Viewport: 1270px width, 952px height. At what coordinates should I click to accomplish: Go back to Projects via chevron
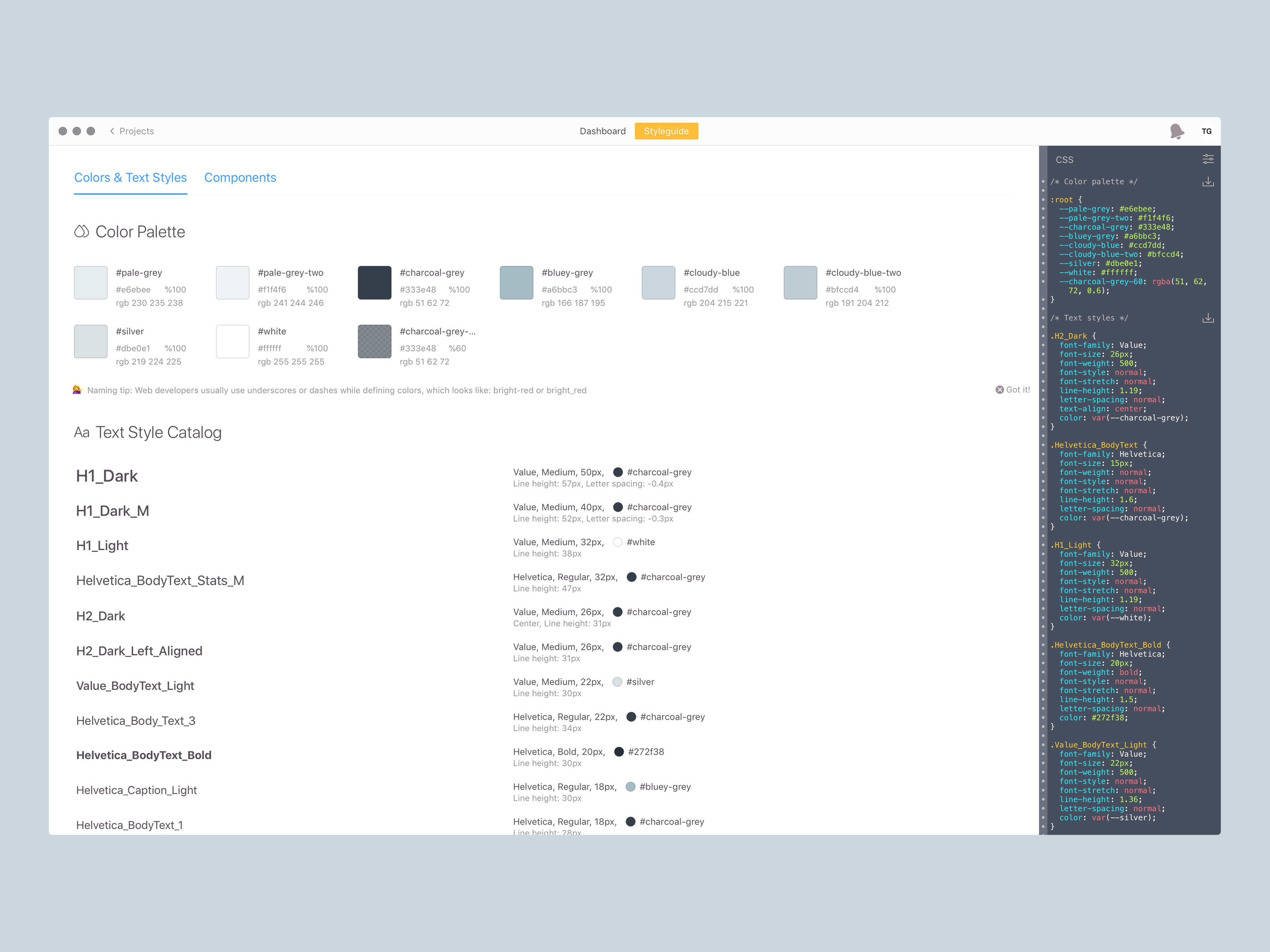[112, 131]
